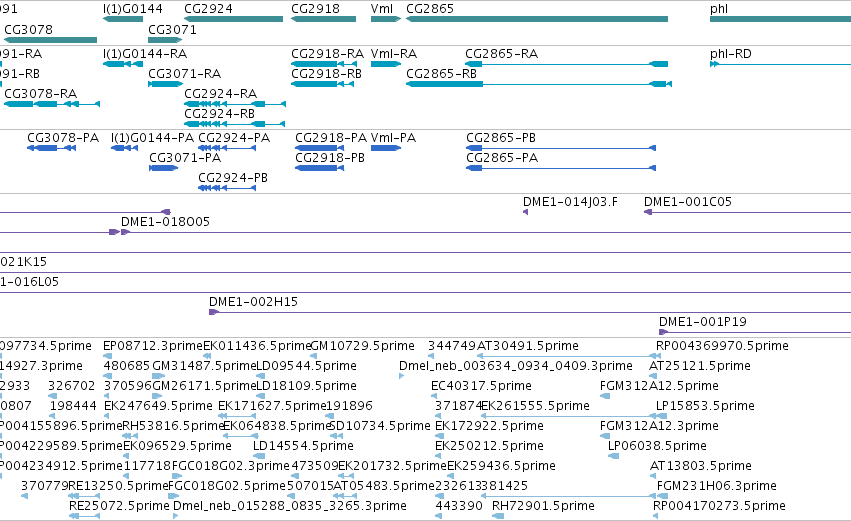This screenshot has width=851, height=521.
Task: Click the CG2918-RA transcript label
Action: [328, 54]
